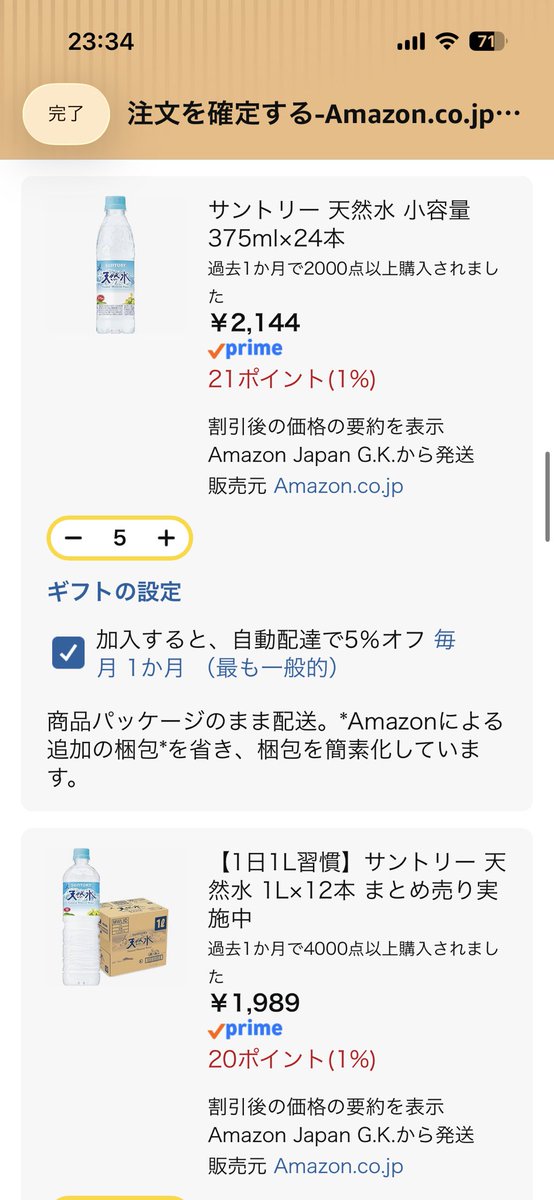554x1200 pixels.
Task: Tap the 注文を確定する page title
Action: tap(324, 113)
